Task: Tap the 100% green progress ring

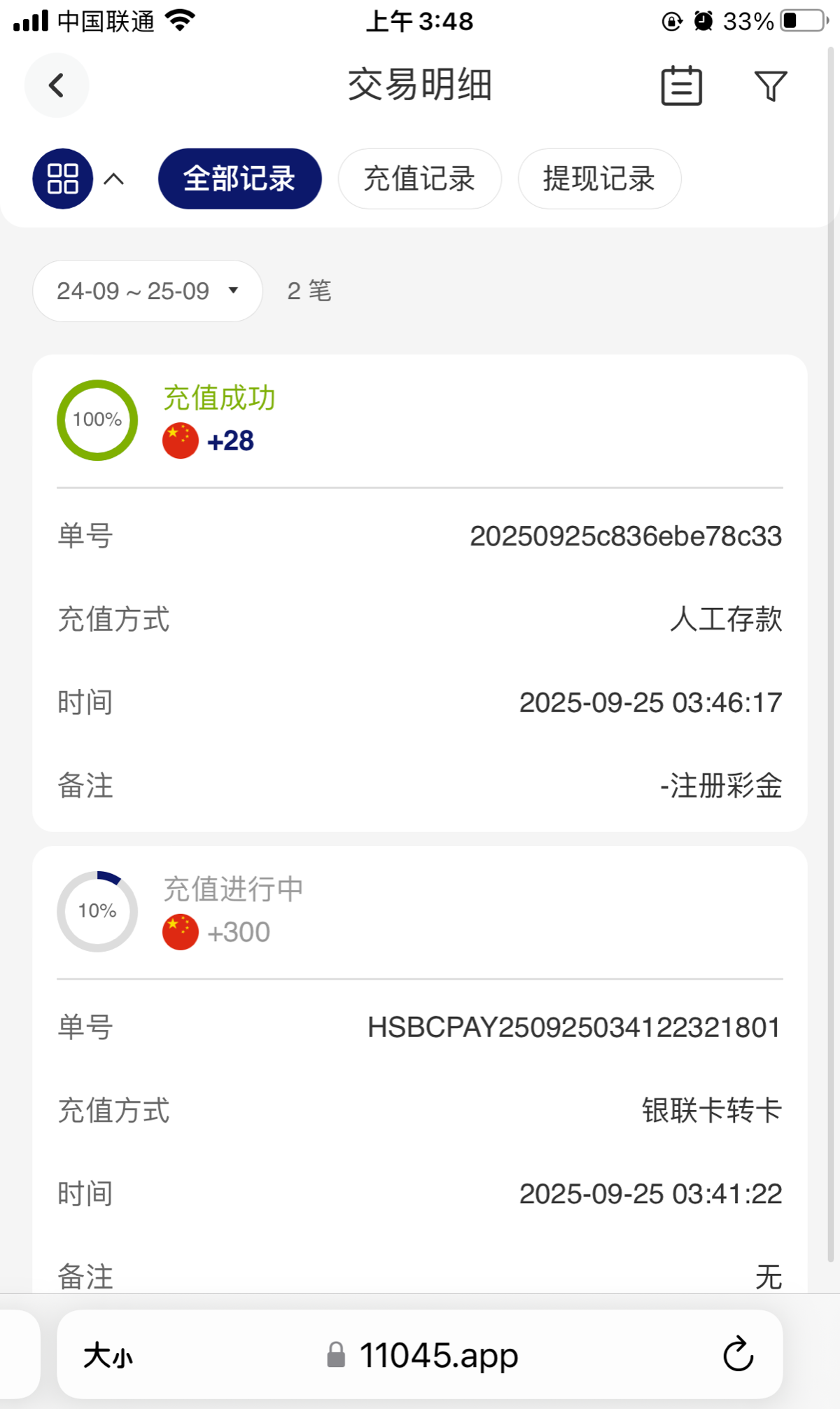Action: [x=97, y=419]
